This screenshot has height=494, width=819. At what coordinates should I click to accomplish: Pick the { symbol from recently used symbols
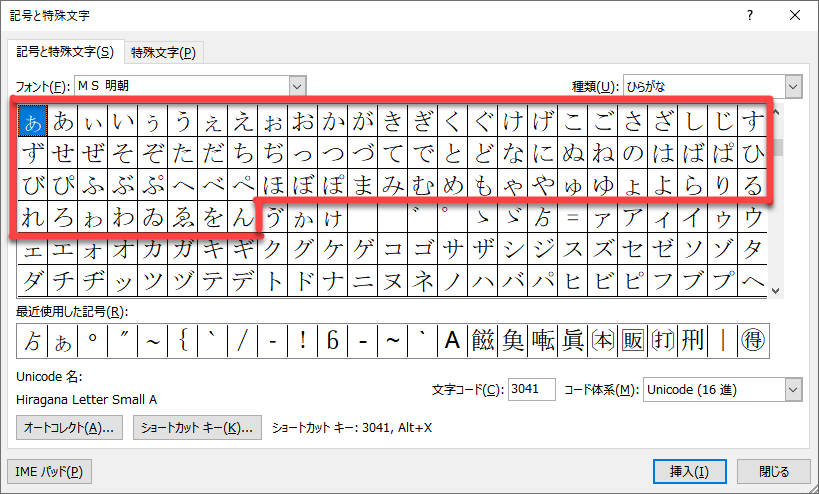(182, 341)
